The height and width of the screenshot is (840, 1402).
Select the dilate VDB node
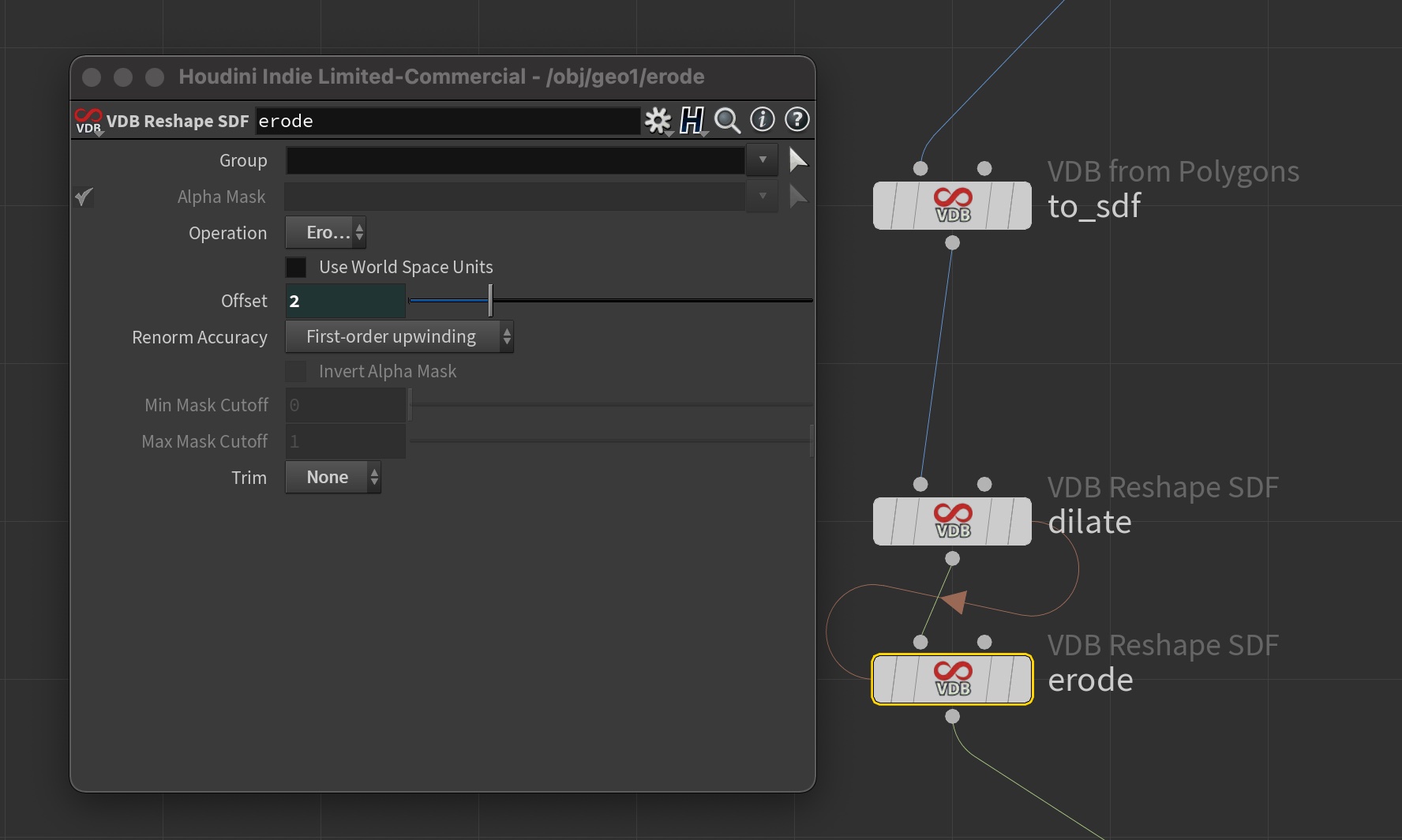(952, 521)
